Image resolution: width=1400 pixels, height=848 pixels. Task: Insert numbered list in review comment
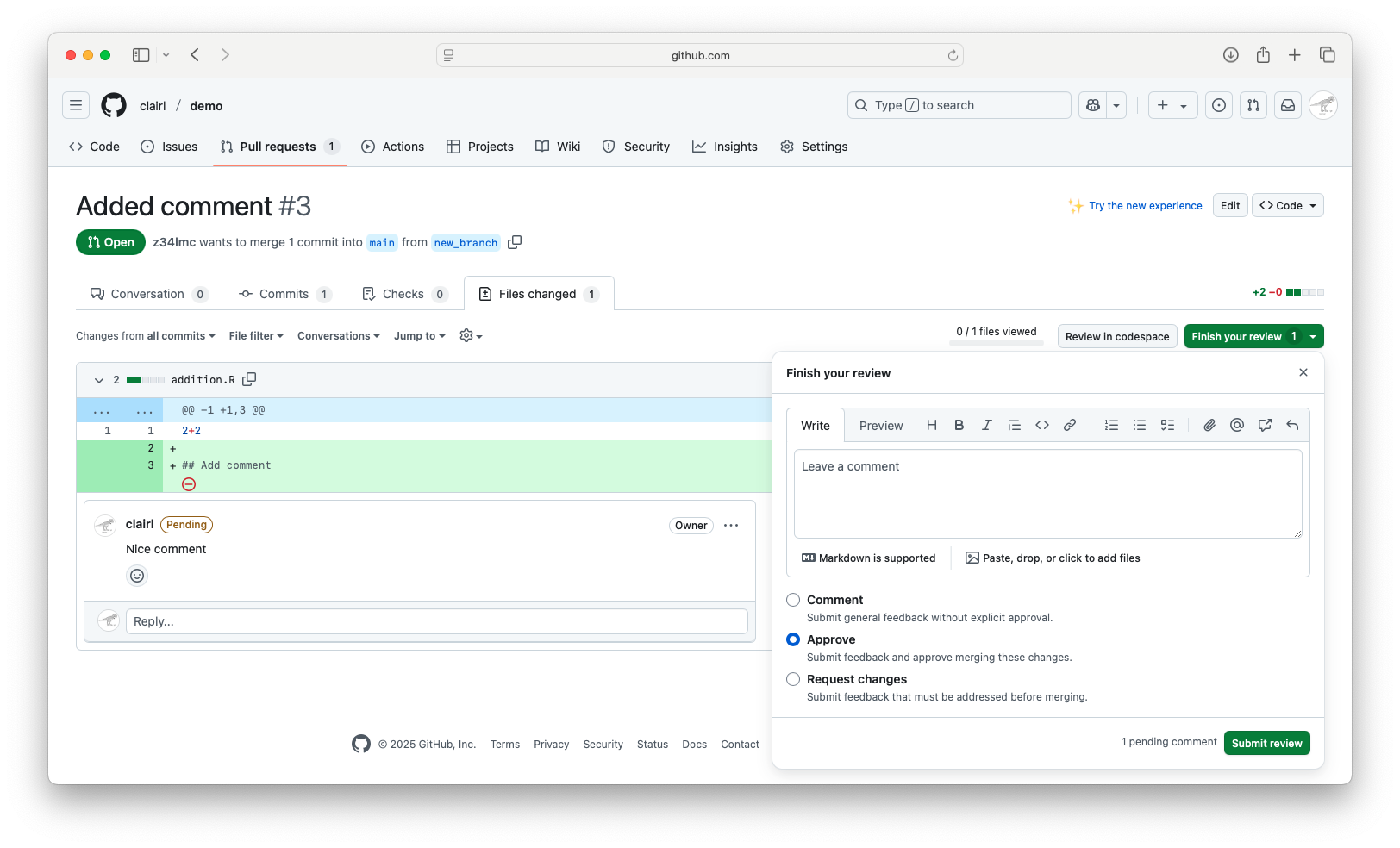click(1111, 425)
